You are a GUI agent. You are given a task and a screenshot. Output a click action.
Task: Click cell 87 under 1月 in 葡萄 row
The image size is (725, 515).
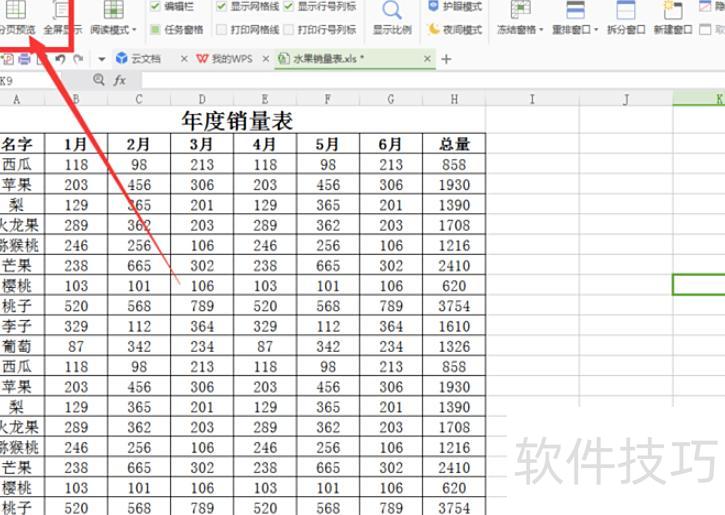click(x=76, y=346)
